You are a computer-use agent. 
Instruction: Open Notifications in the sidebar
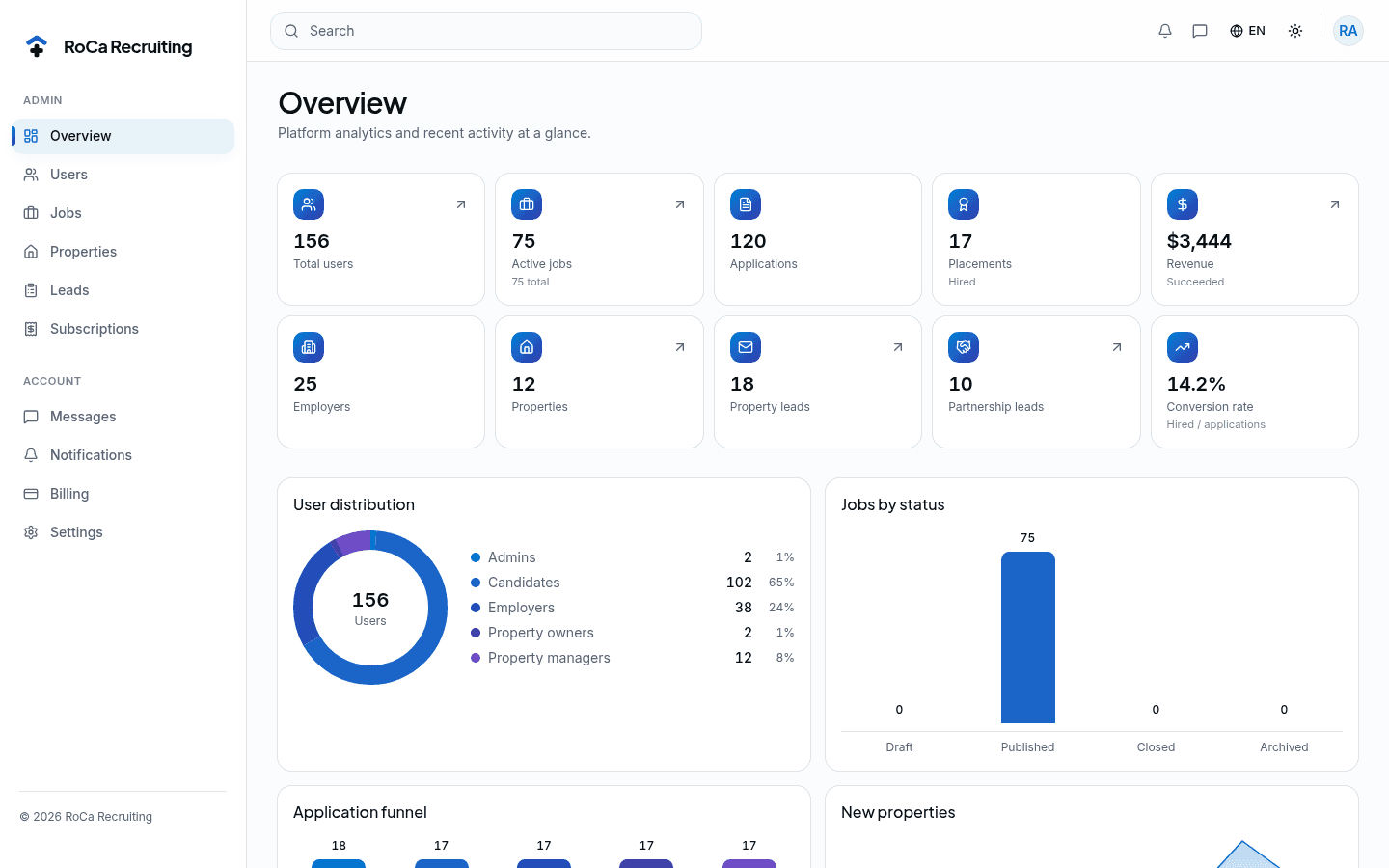123,455
